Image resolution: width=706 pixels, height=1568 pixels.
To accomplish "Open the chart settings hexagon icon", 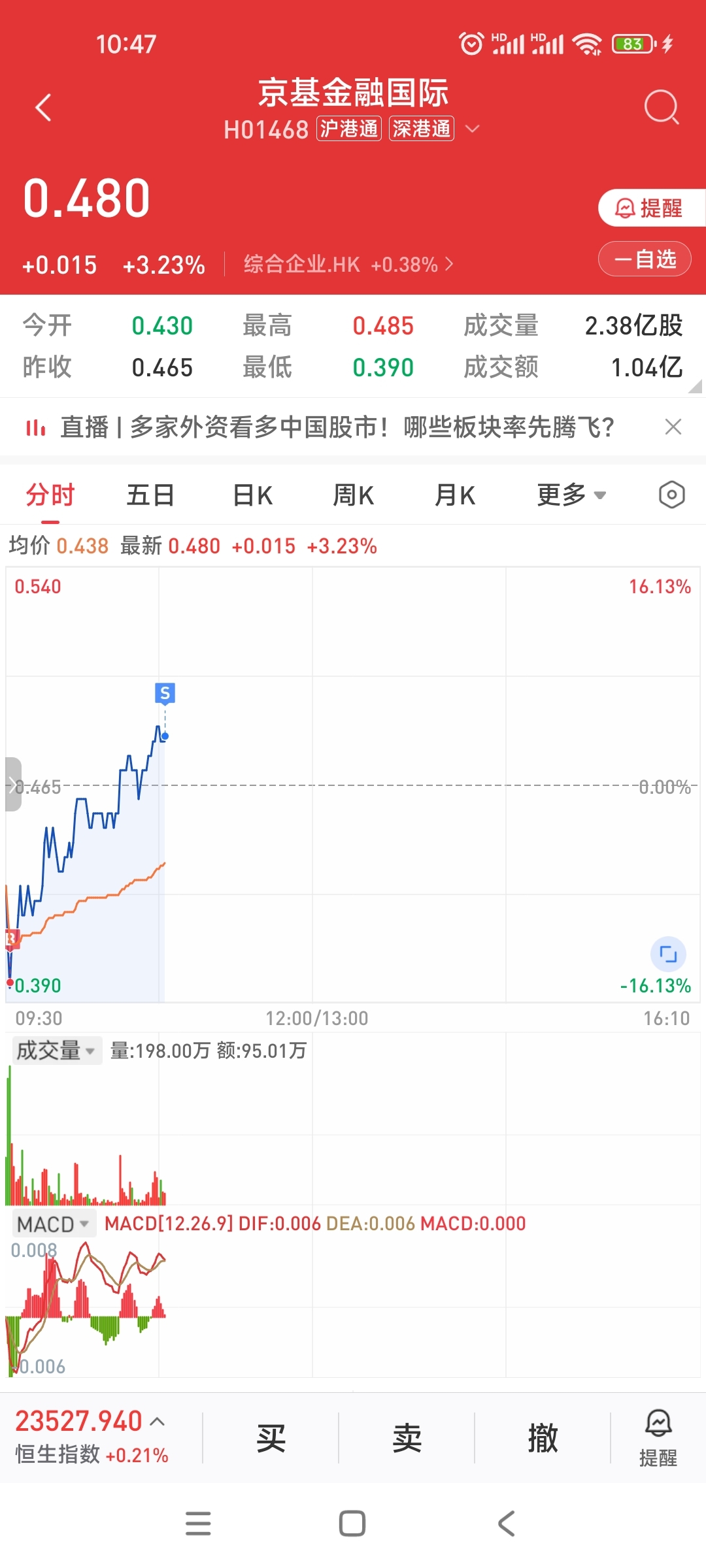I will (671, 495).
